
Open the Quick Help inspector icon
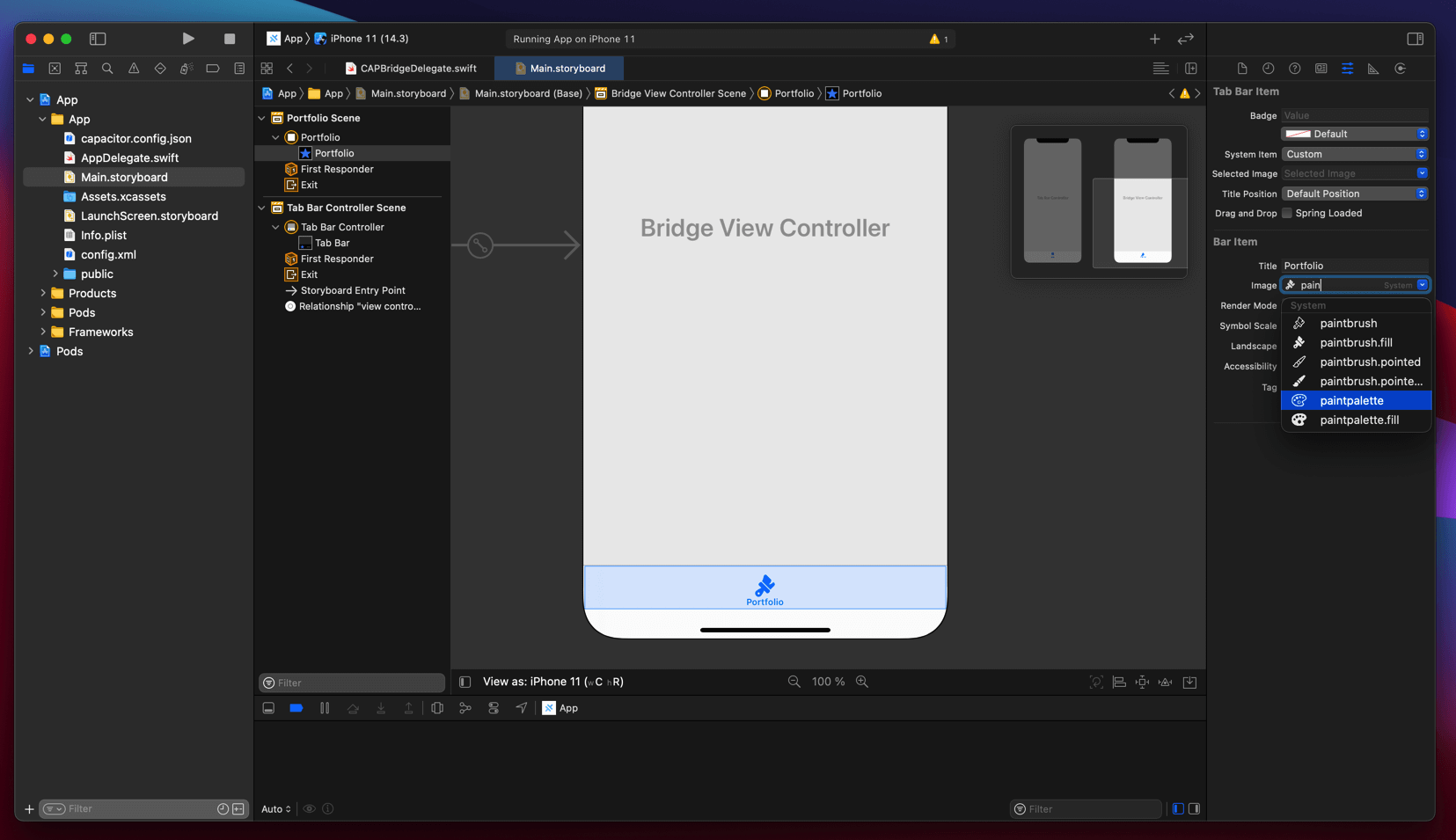tap(1295, 69)
